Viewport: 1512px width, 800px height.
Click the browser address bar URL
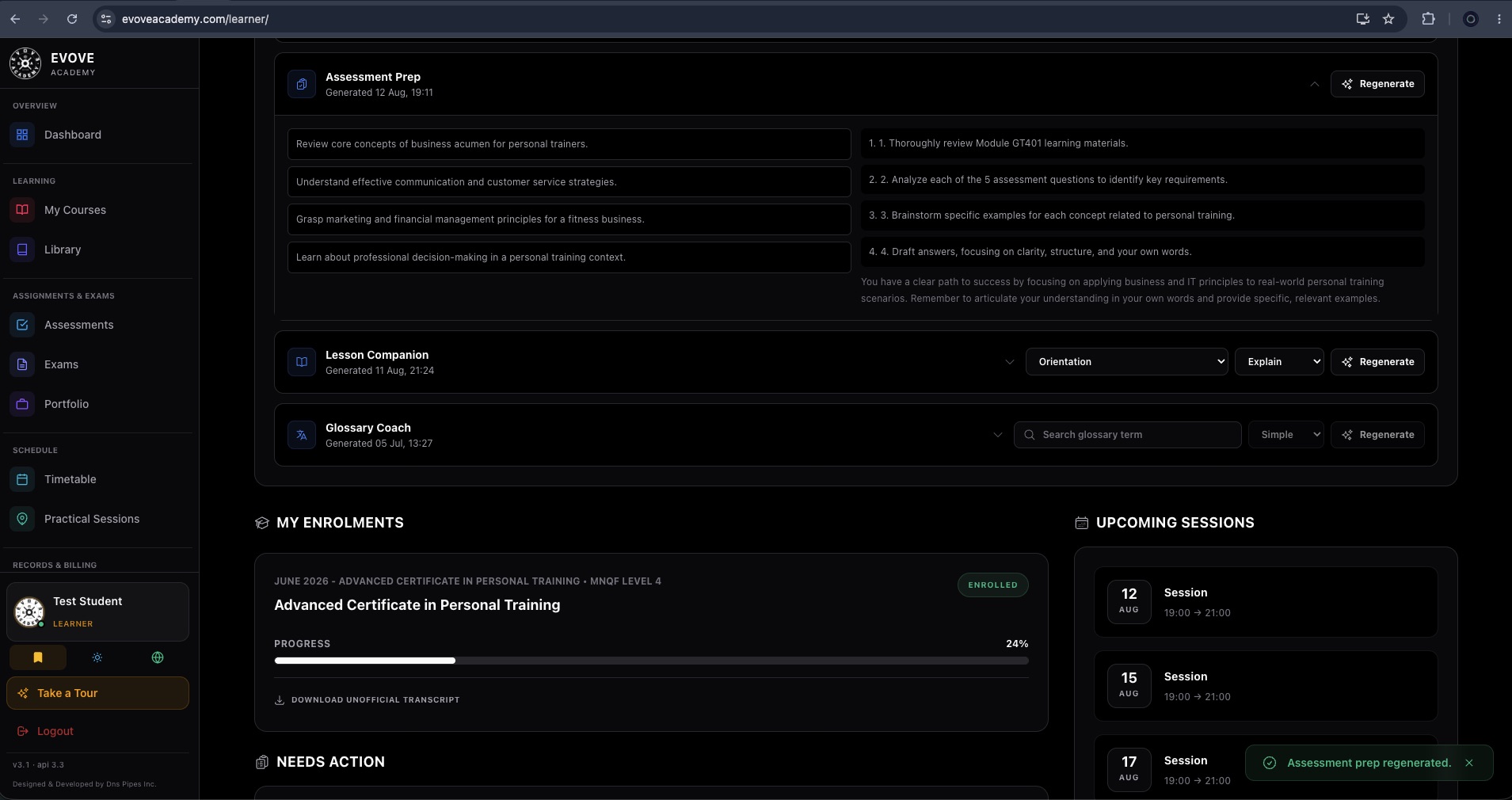pos(195,19)
